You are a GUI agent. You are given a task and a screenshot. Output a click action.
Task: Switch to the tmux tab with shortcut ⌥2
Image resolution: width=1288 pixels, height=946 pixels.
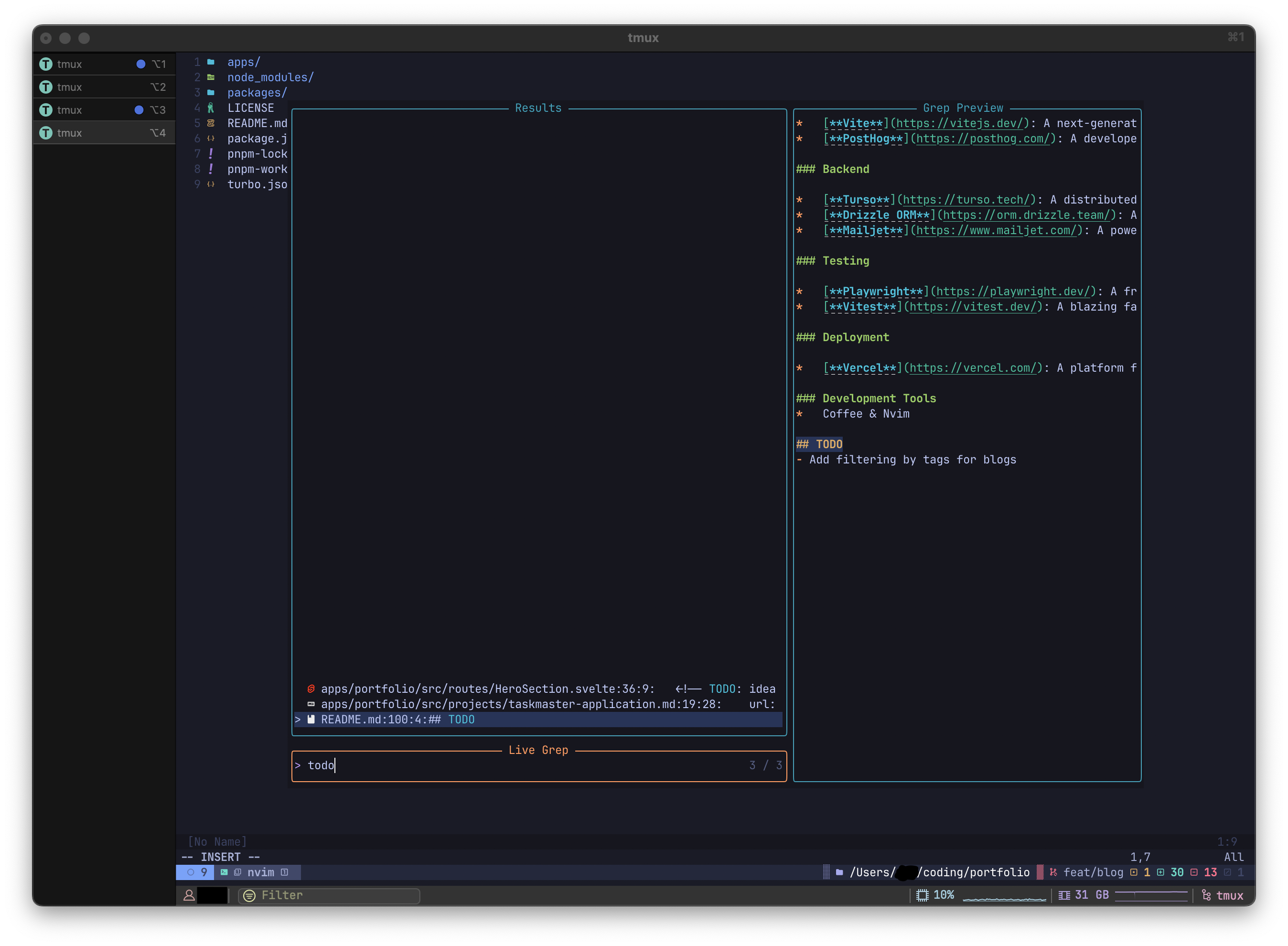click(104, 87)
